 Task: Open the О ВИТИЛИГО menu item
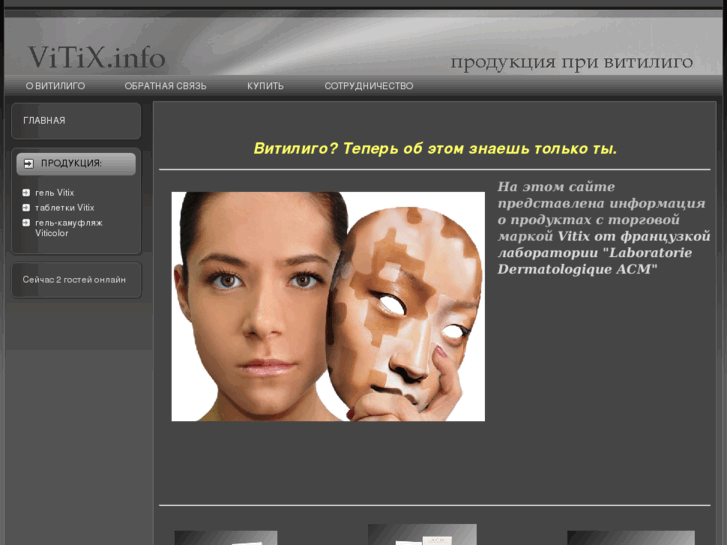click(x=55, y=86)
